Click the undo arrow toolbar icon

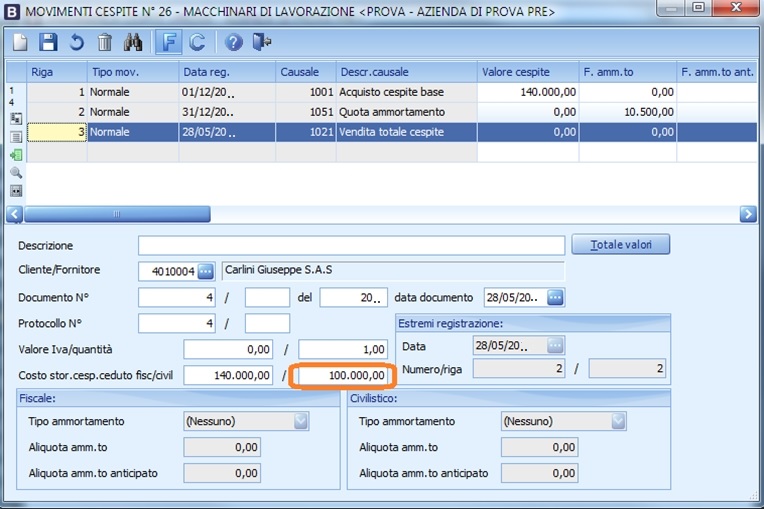(76, 42)
